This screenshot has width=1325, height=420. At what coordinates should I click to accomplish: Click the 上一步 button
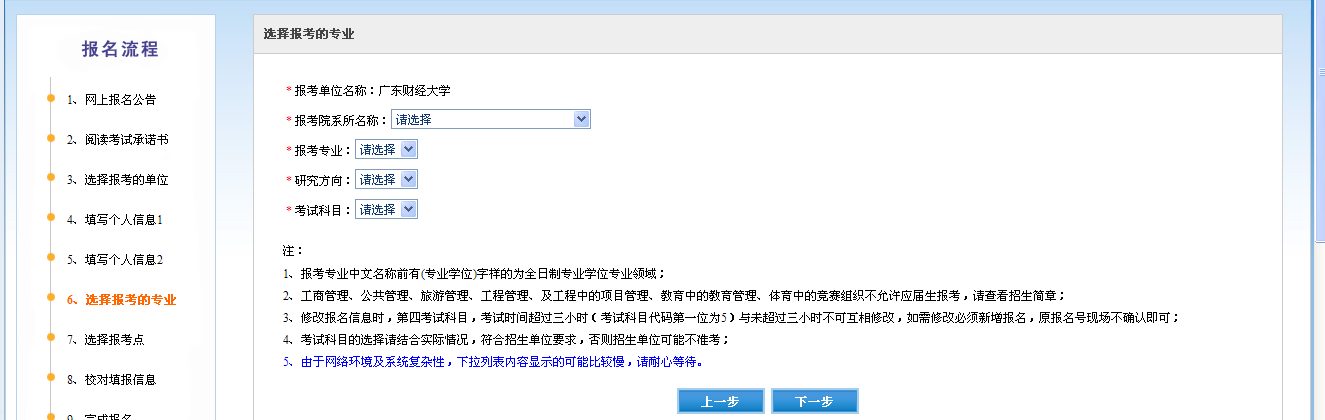[720, 401]
